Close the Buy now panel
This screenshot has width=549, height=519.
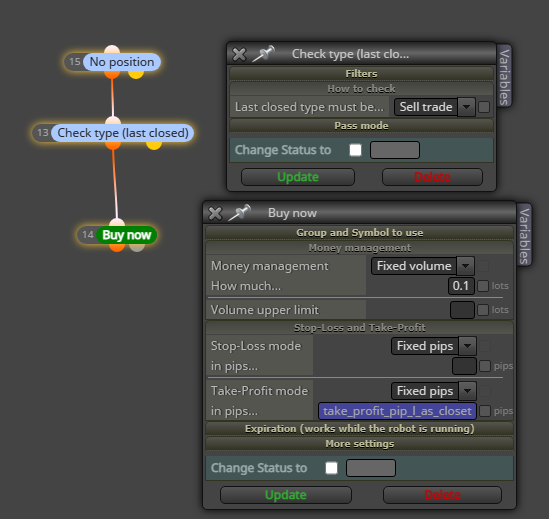[x=215, y=213]
